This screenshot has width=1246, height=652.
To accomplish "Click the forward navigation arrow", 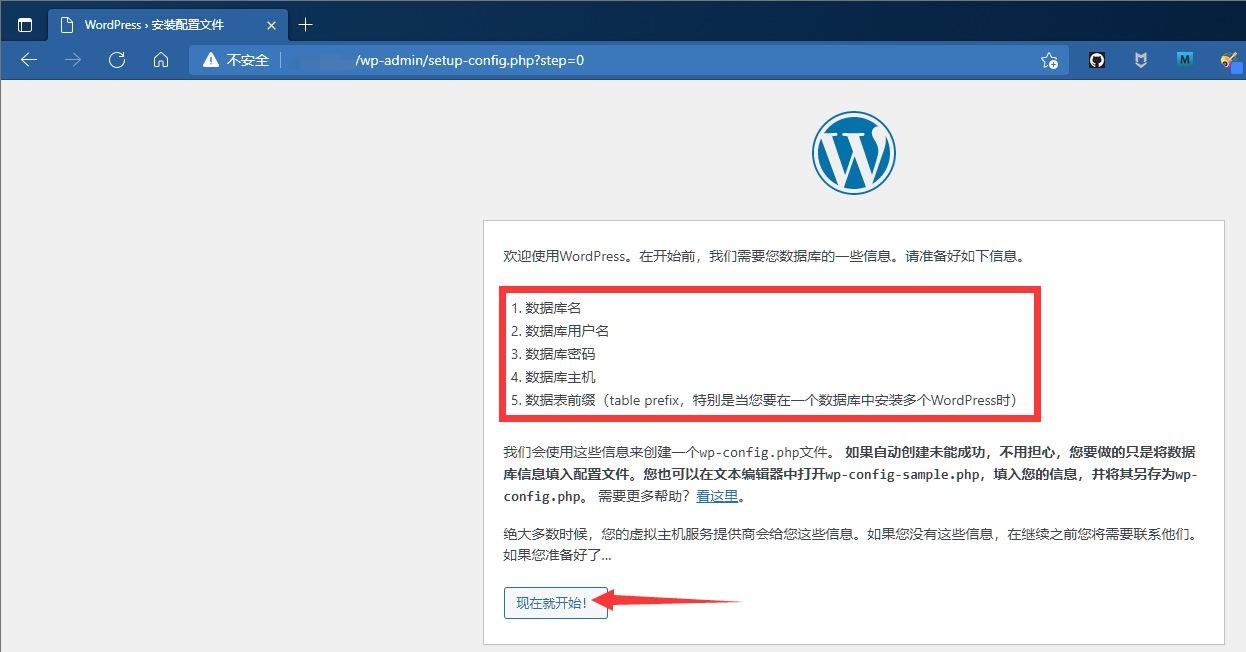I will coord(73,60).
